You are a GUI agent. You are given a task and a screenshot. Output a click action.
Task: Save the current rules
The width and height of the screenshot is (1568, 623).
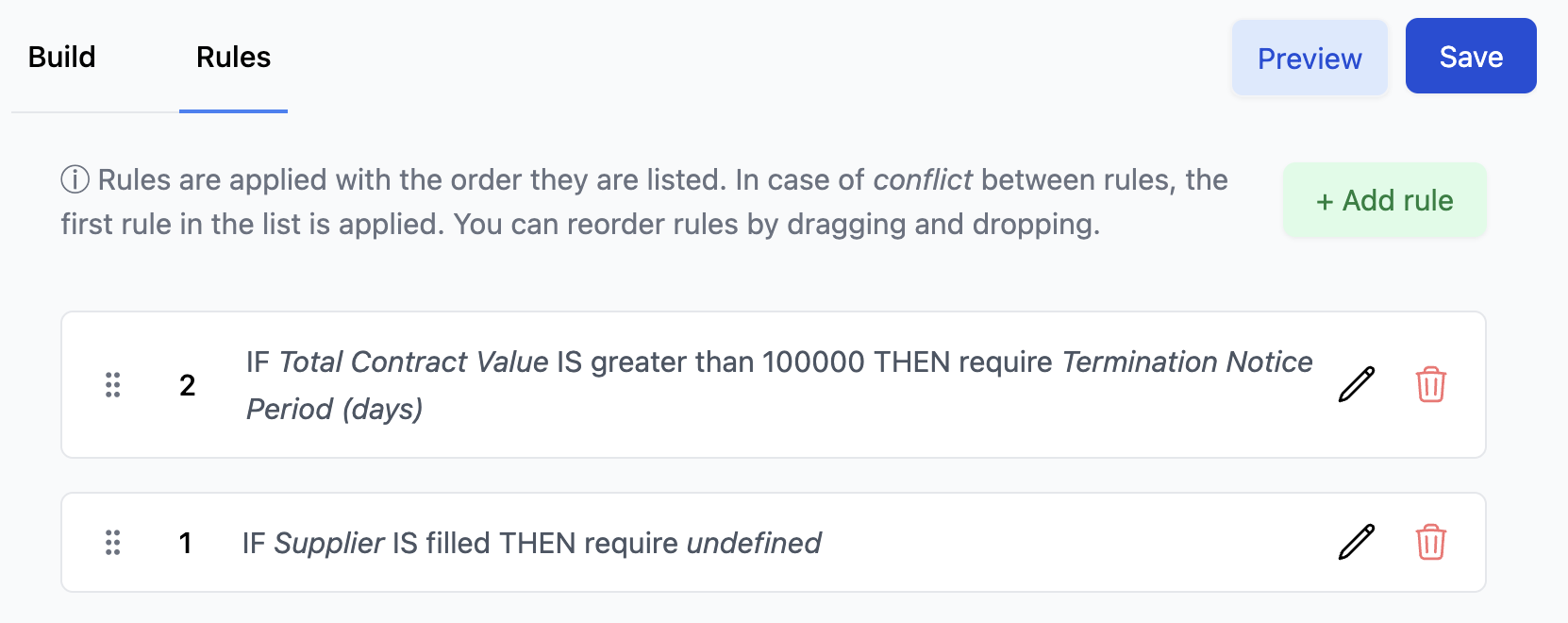click(x=1471, y=56)
